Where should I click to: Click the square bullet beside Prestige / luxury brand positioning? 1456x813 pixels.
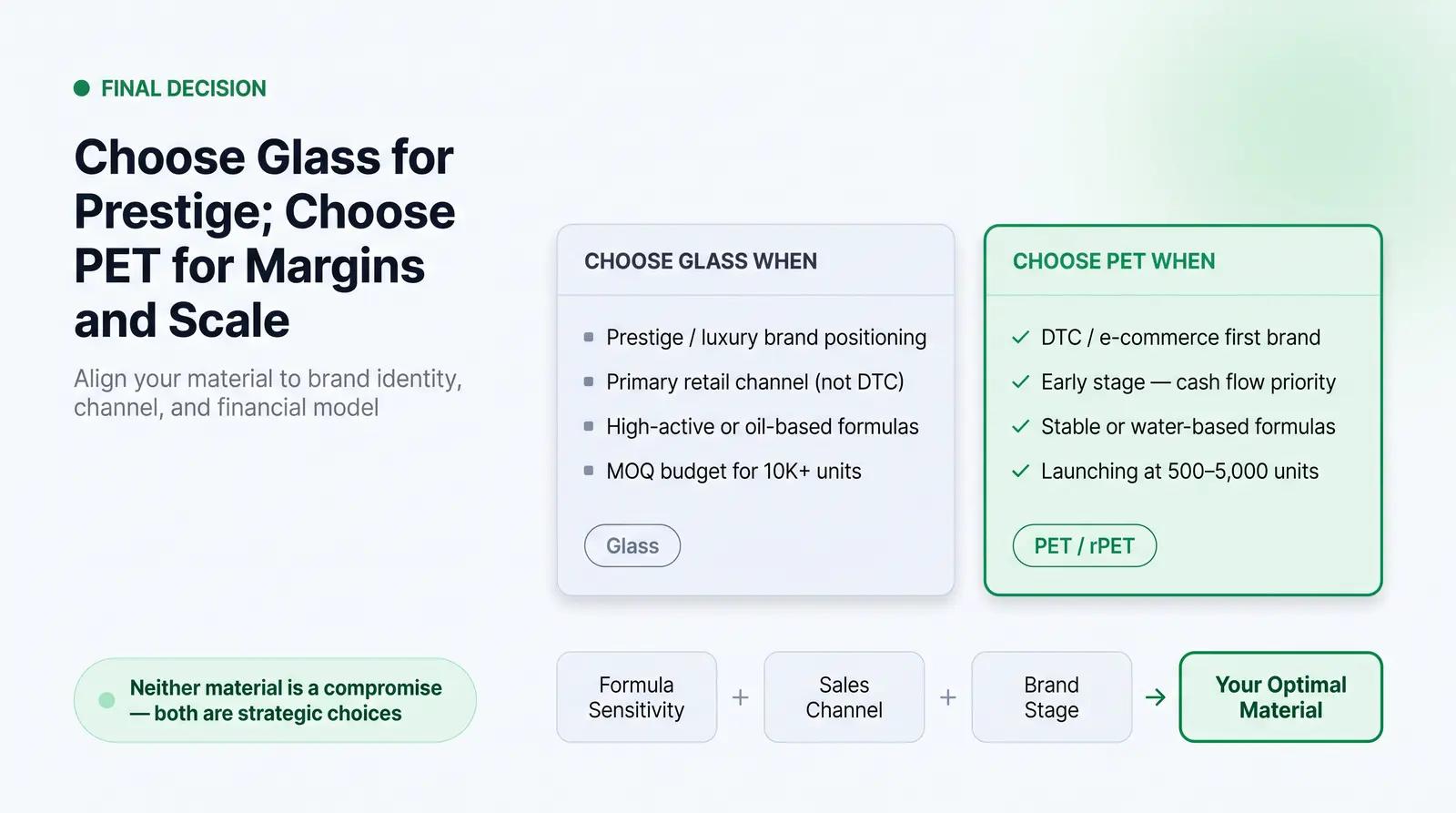[x=589, y=337]
